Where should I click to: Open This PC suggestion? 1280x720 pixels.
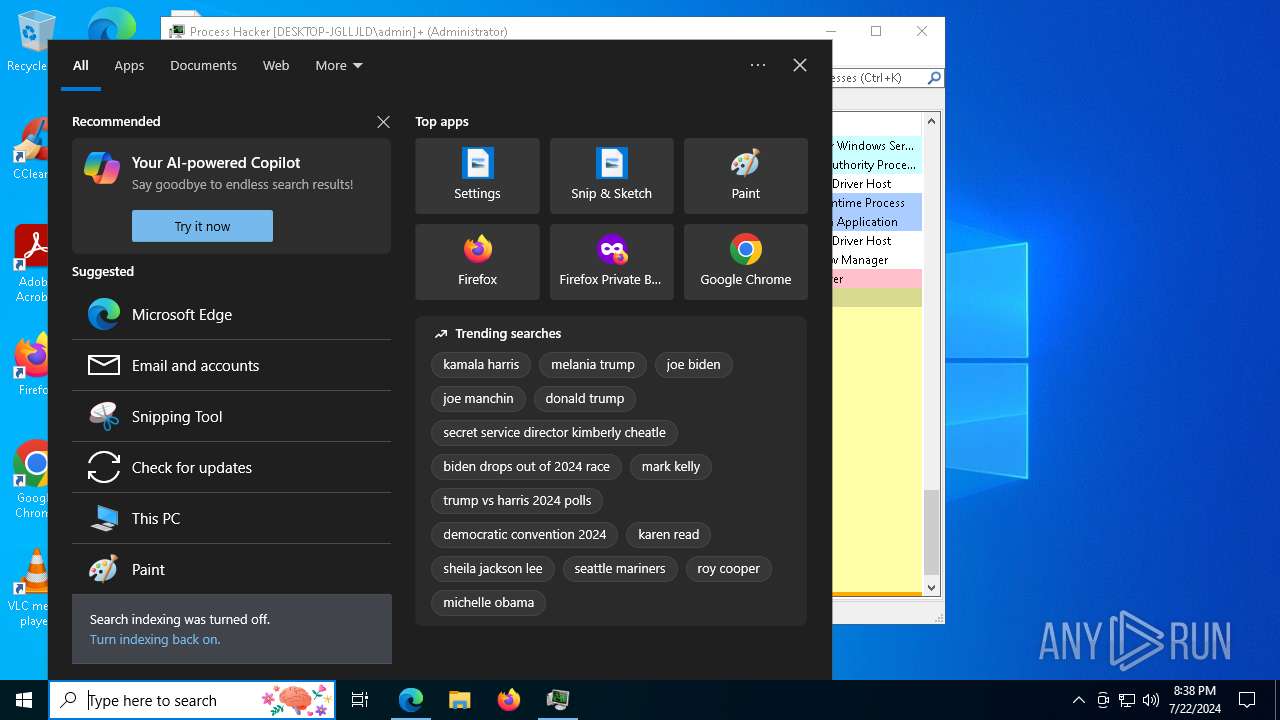click(x=231, y=518)
